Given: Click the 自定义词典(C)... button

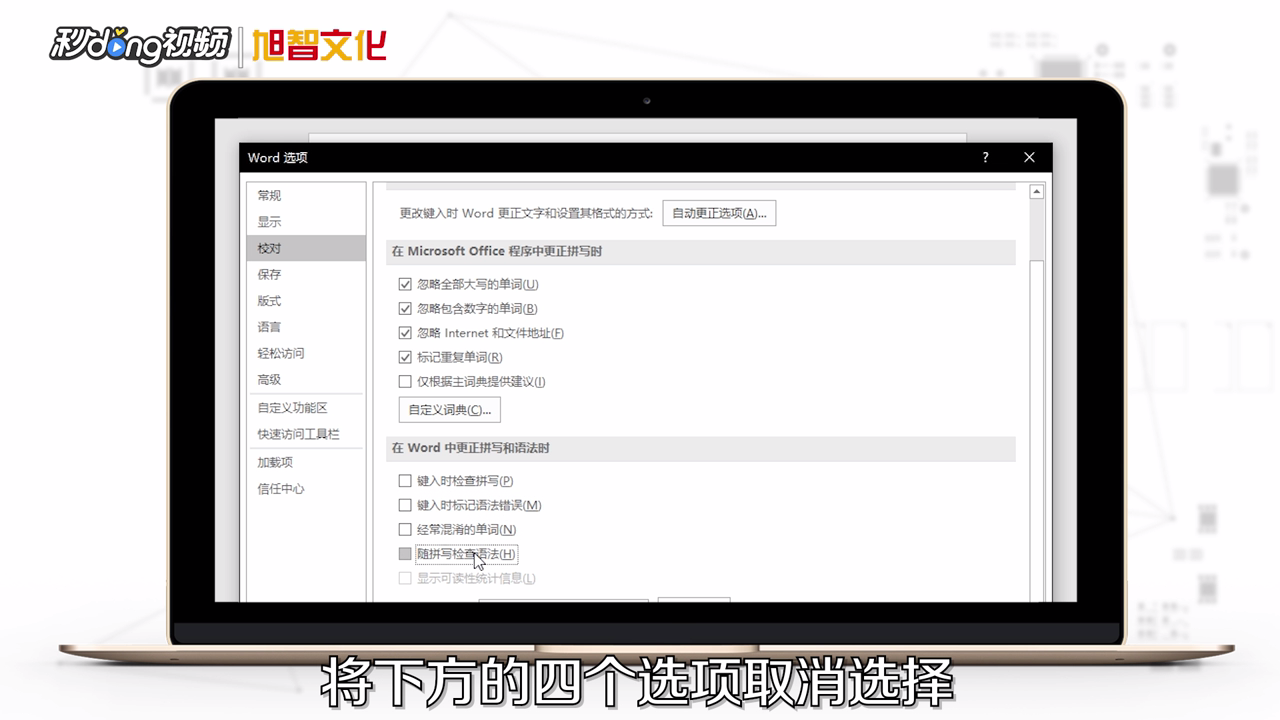Looking at the screenshot, I should (449, 410).
